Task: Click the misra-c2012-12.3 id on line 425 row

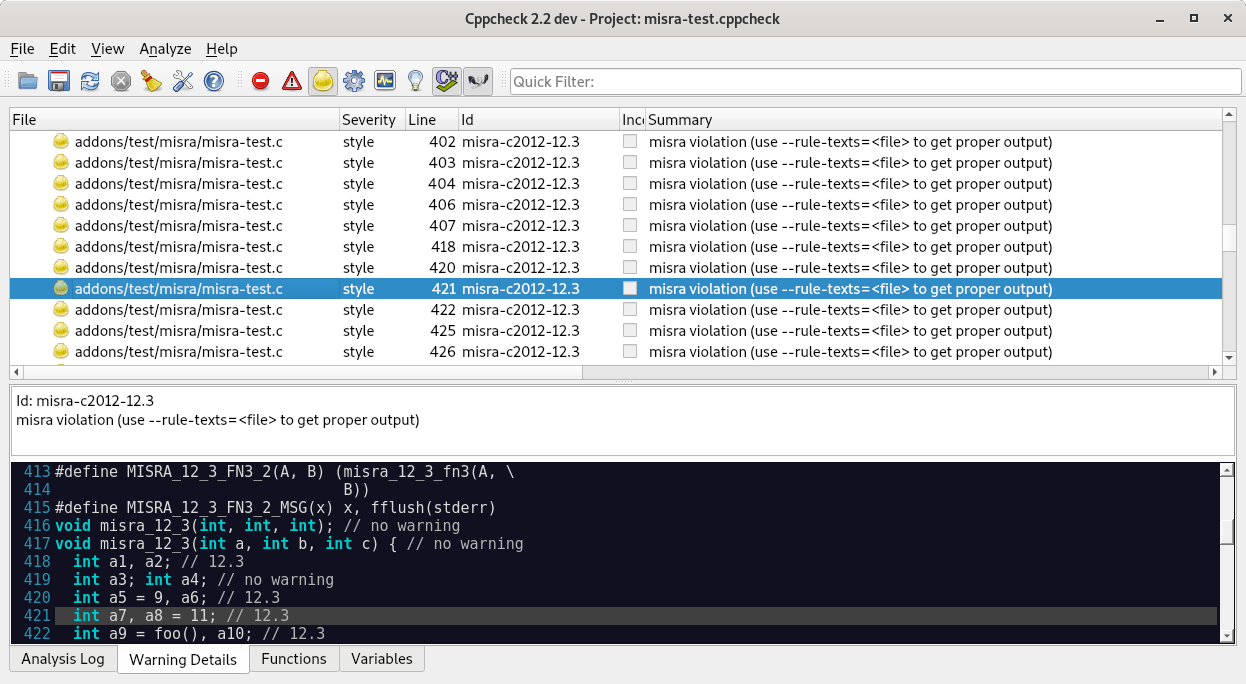Action: tap(521, 331)
